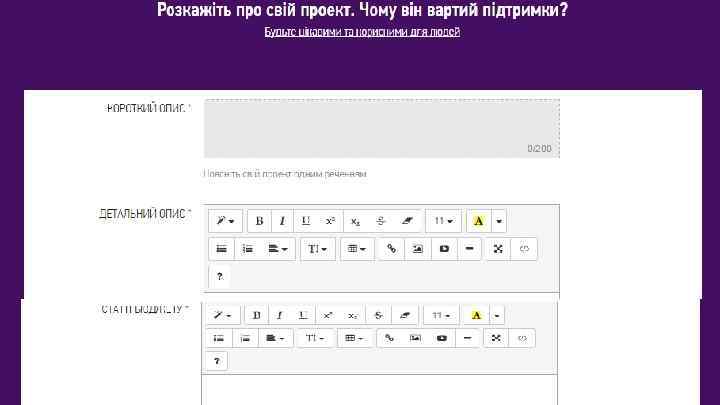Viewport: 720px width, 405px height.
Task: Open color options arrow in Статті бюджету editor
Action: tap(497, 315)
